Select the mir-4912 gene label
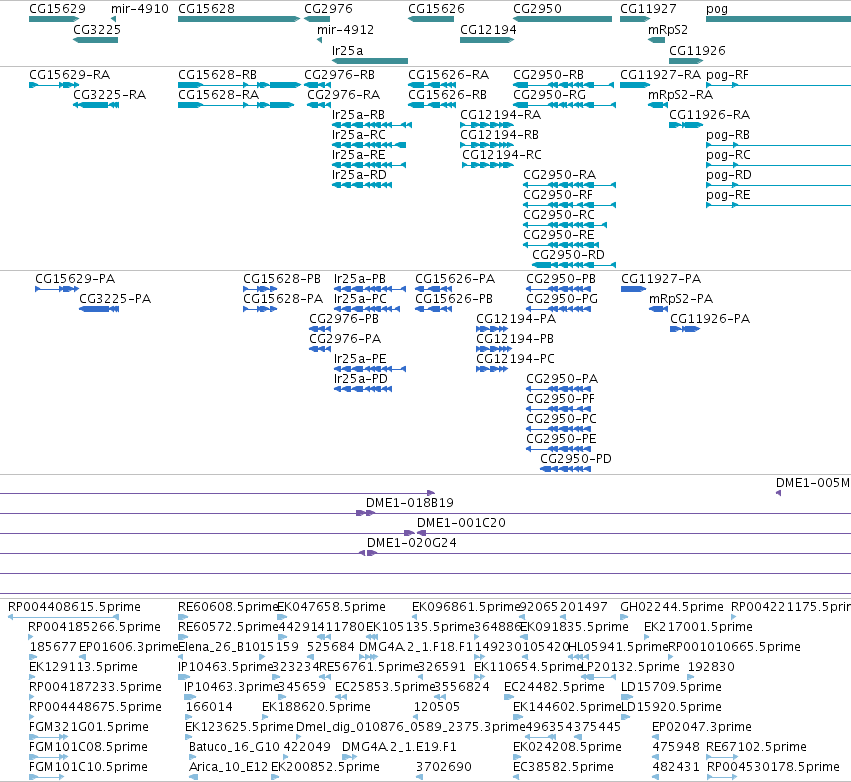The width and height of the screenshot is (851, 782). (345, 29)
